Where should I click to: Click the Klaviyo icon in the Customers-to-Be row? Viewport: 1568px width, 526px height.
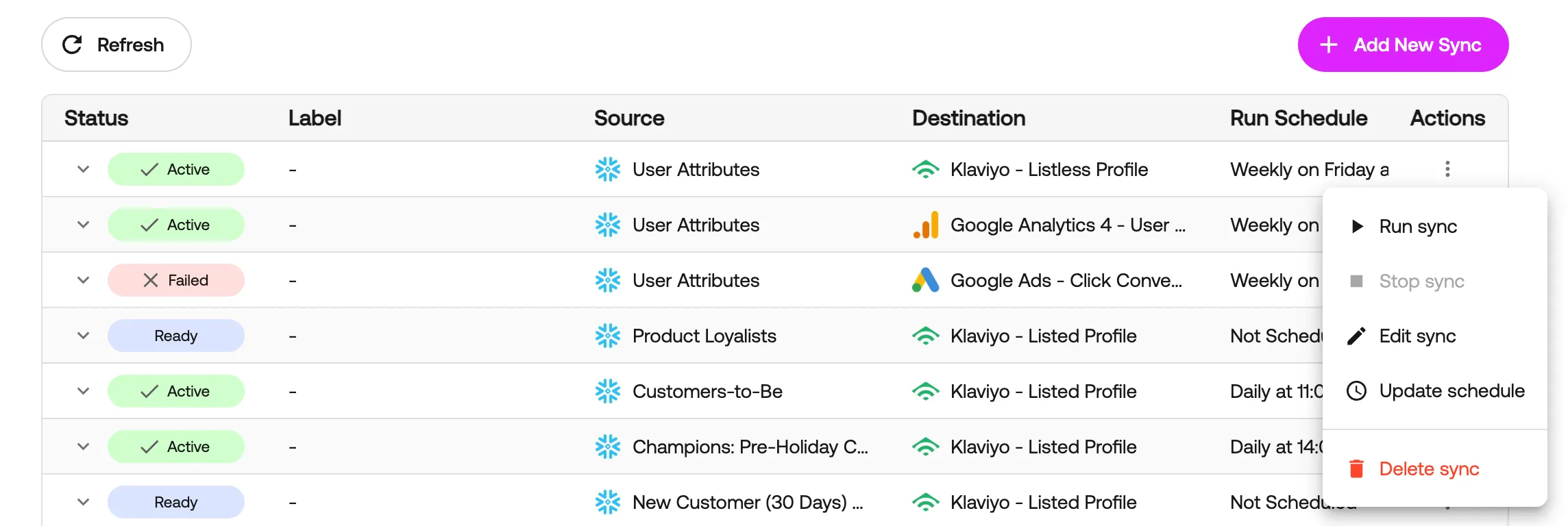click(926, 391)
